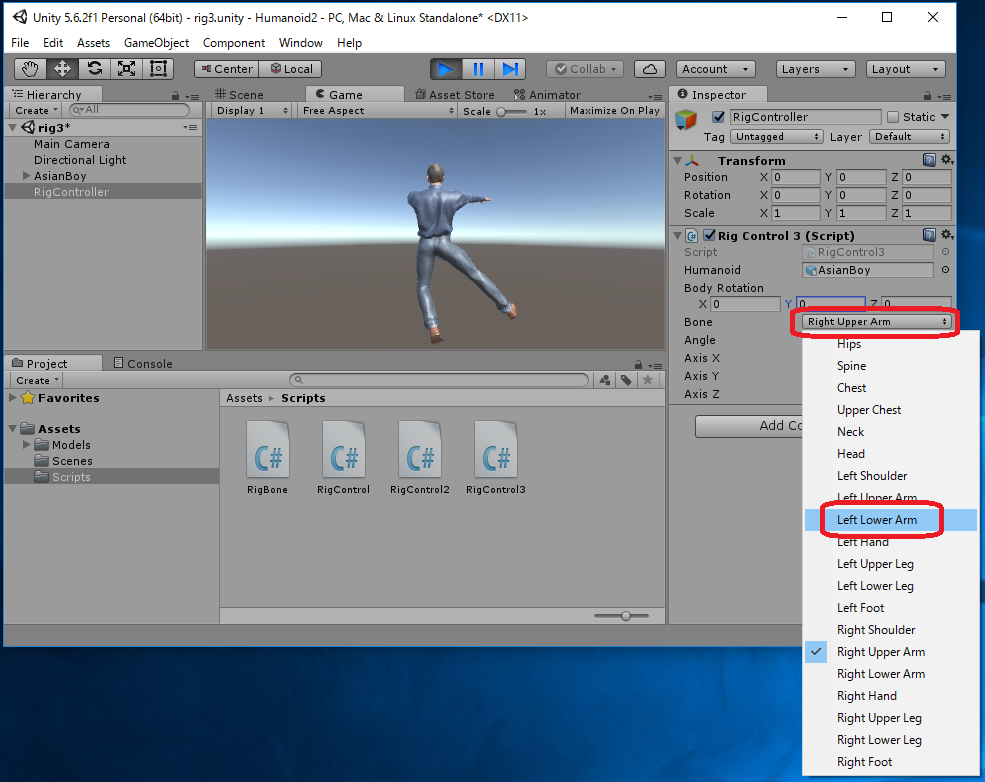Open the cloud services icon
Viewport: 985px width, 782px height.
point(651,69)
